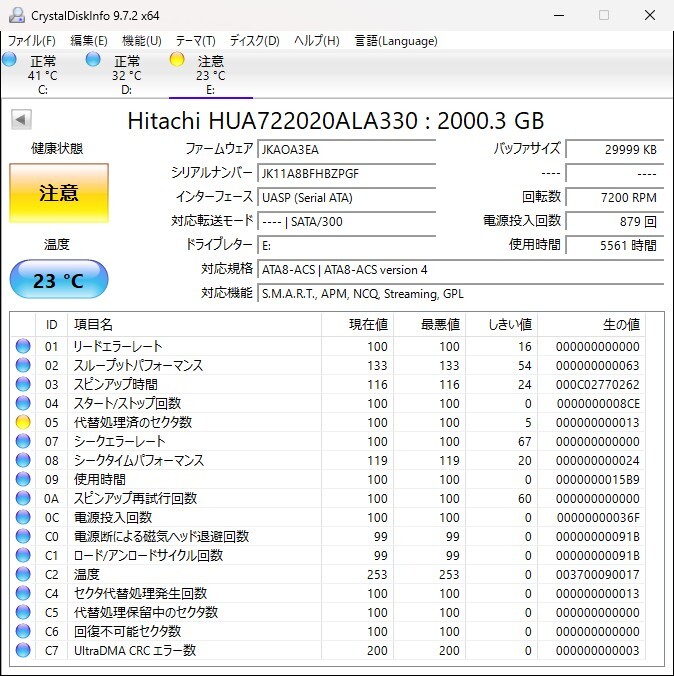
Task: Click status icon of シークタイムパフォーマンス row
Action: [23, 460]
